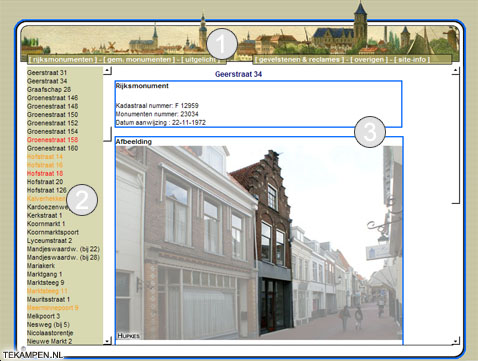The height and width of the screenshot is (361, 478).
Task: Select the orange Hofstraat 14 entry
Action: coord(45,157)
